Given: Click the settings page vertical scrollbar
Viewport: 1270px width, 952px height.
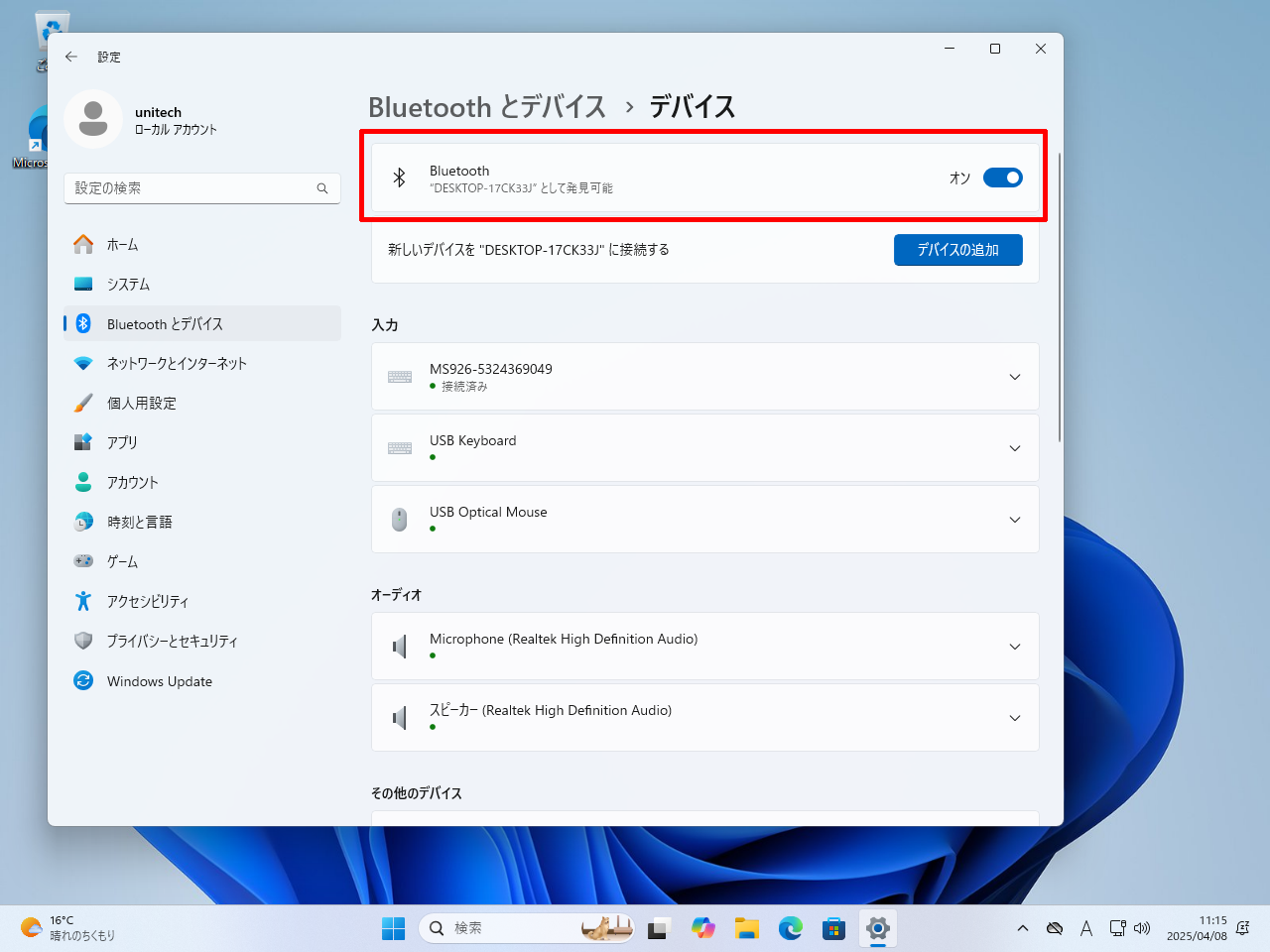Looking at the screenshot, I should (x=1060, y=297).
